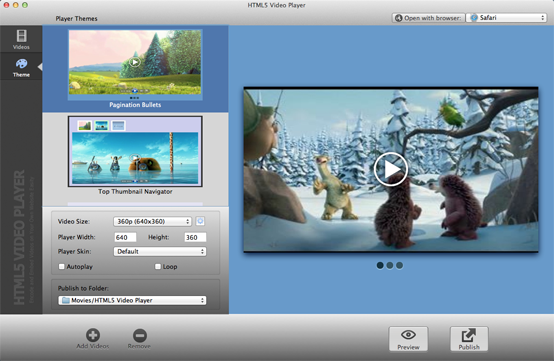
Task: Select the second pagination bullet under preview
Action: point(390,265)
